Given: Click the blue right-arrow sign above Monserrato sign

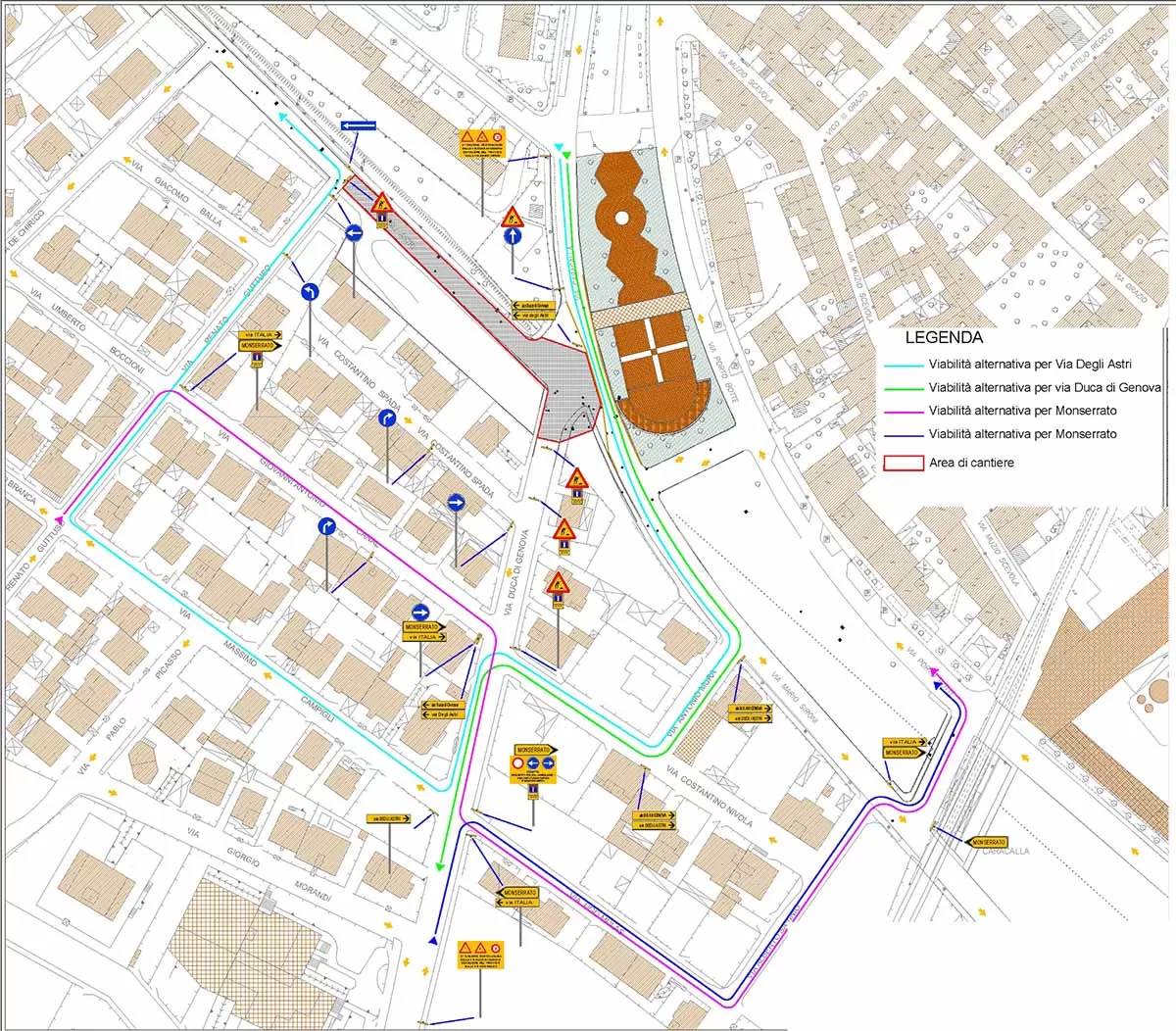Looking at the screenshot, I should pyautogui.click(x=421, y=611).
